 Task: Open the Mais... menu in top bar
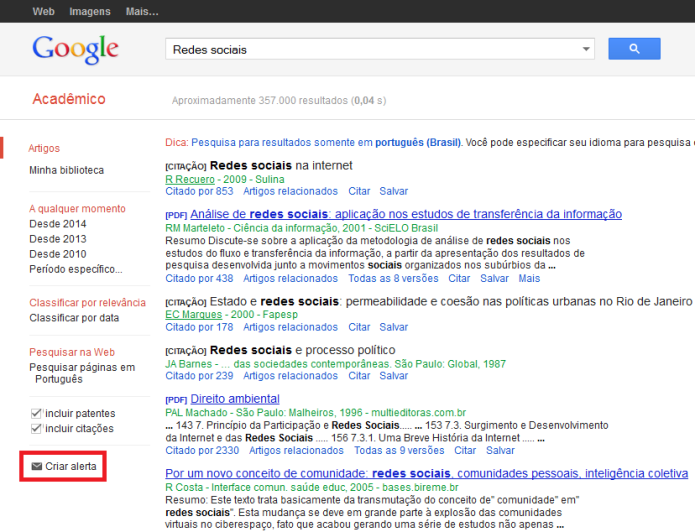tap(142, 12)
